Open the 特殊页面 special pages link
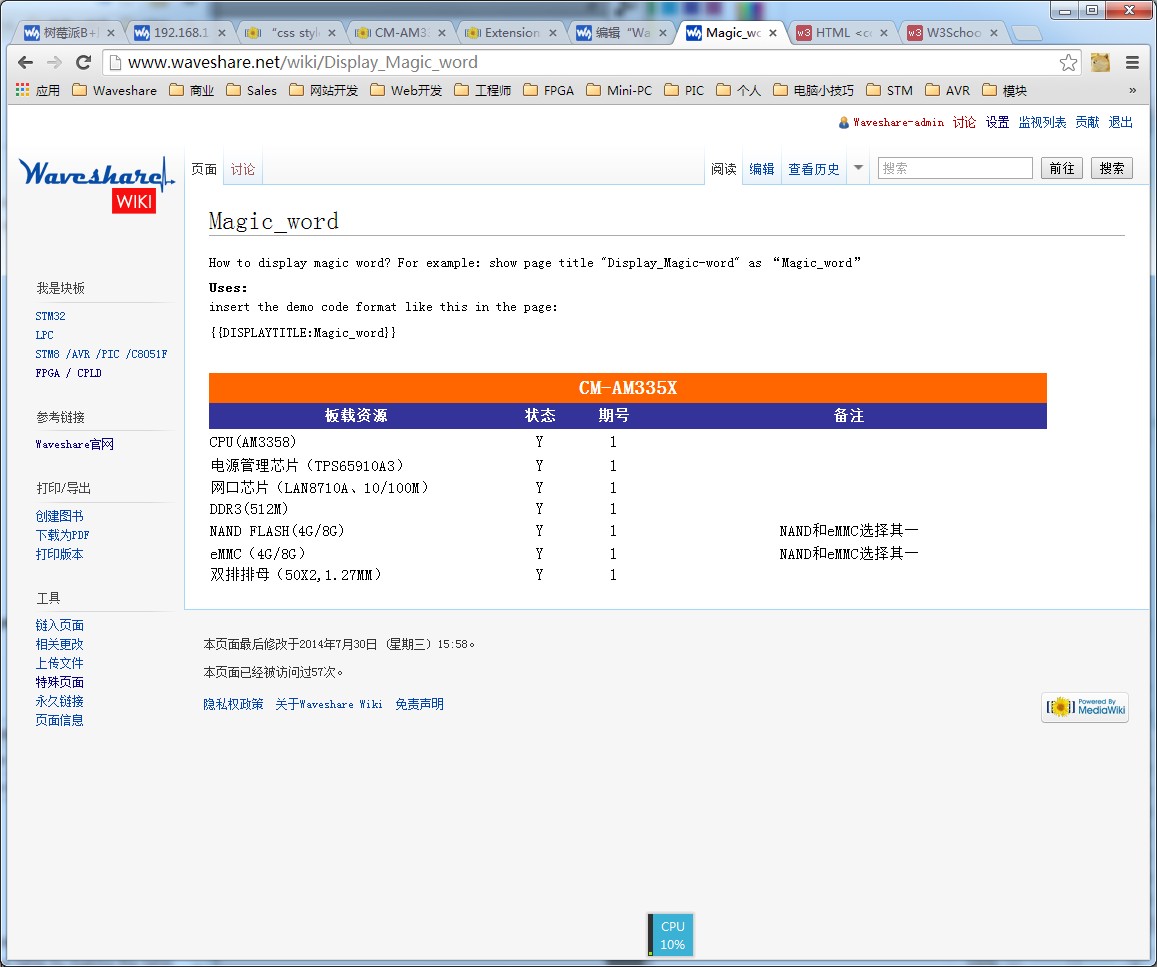Screen dimensions: 1157x967 [59, 682]
